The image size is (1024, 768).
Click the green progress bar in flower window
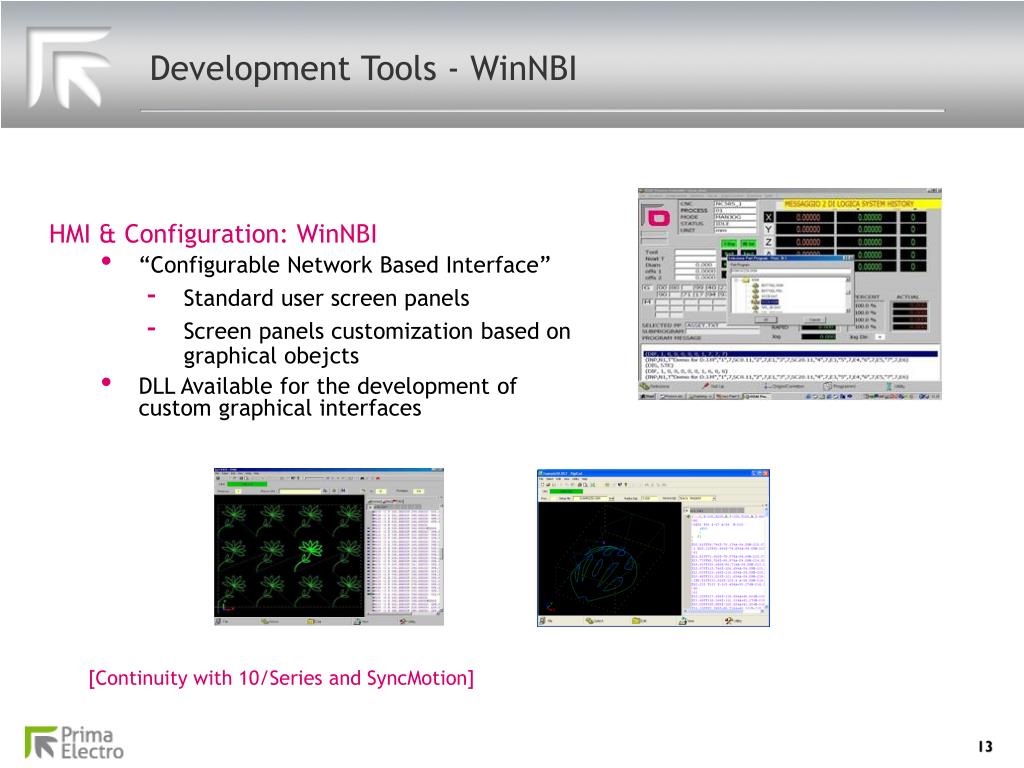(248, 484)
